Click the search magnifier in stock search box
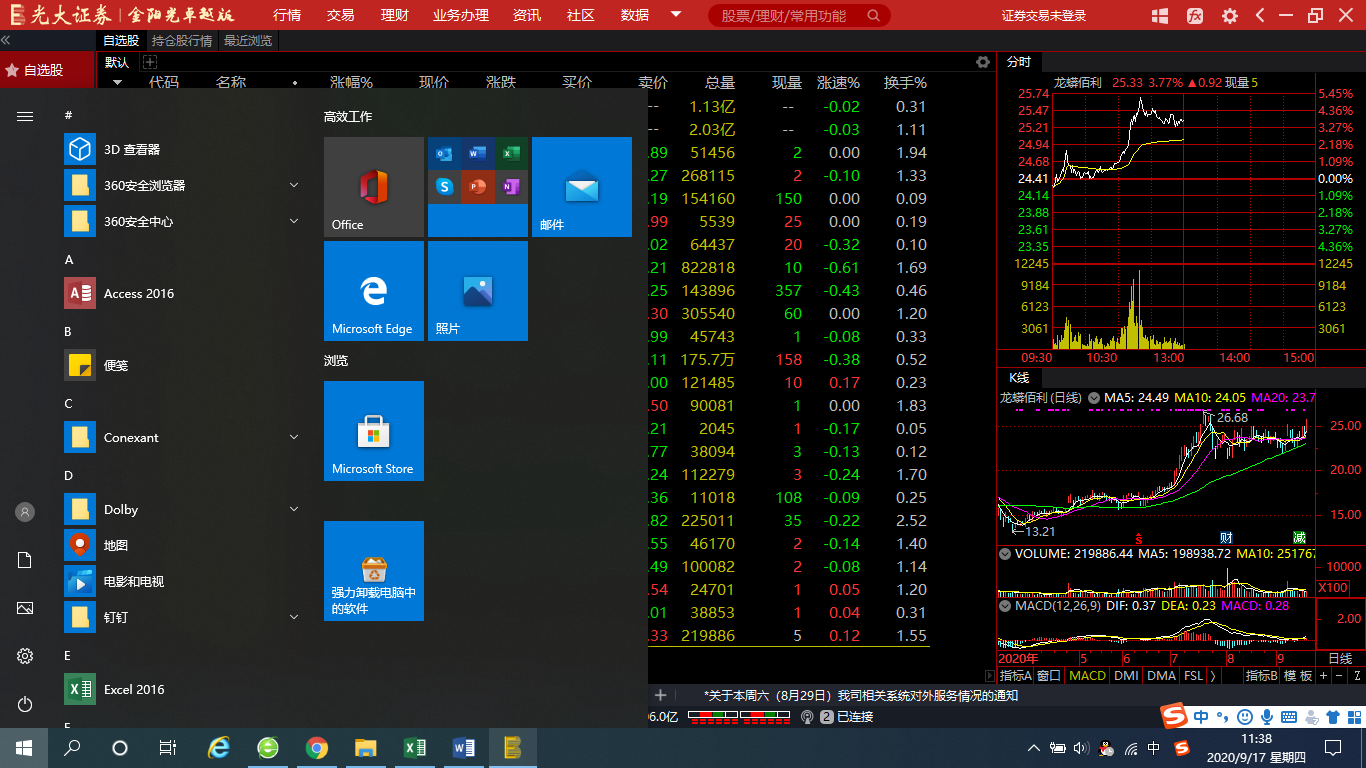This screenshot has height=768, width=1366. pyautogui.click(x=873, y=16)
